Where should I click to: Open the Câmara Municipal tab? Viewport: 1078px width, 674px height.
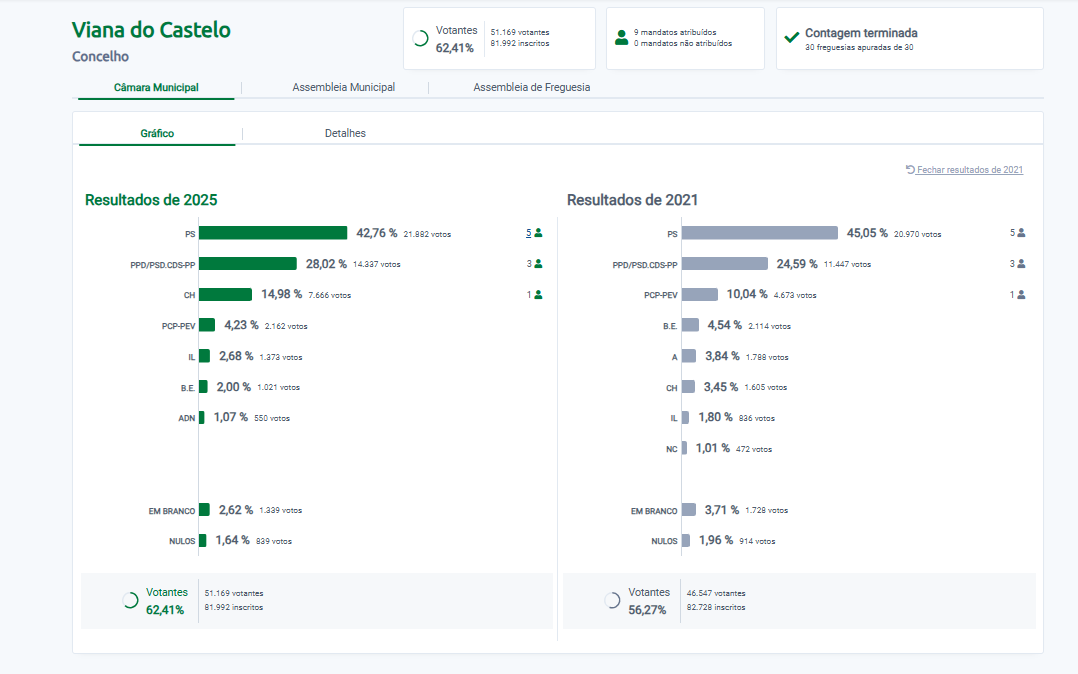(x=156, y=87)
